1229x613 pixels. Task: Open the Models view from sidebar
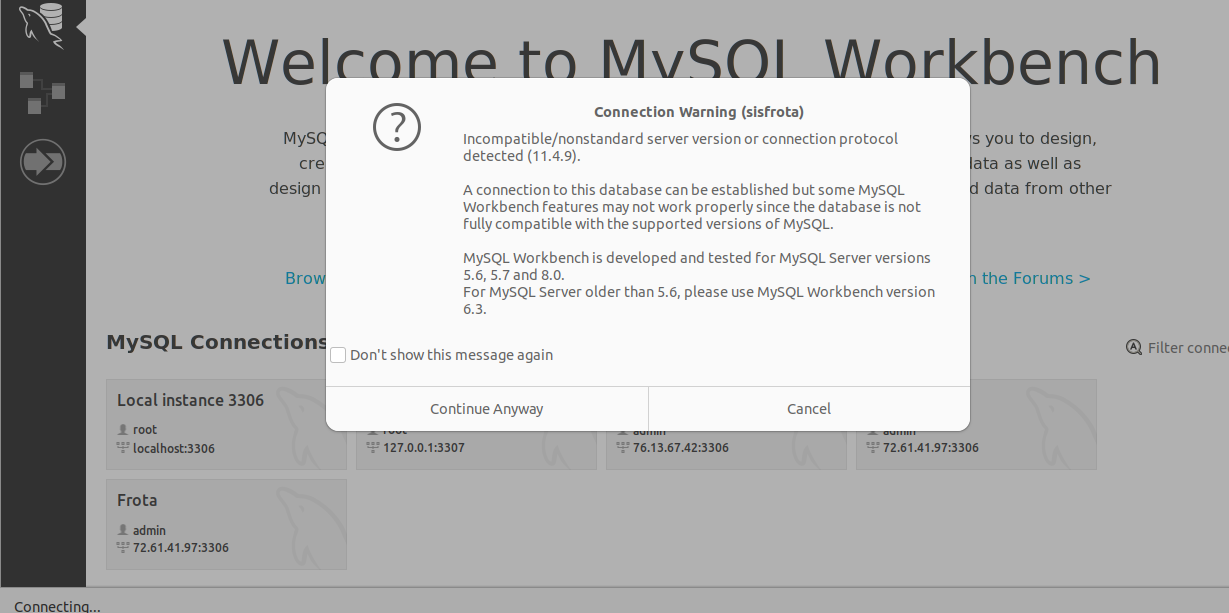pyautogui.click(x=42, y=92)
